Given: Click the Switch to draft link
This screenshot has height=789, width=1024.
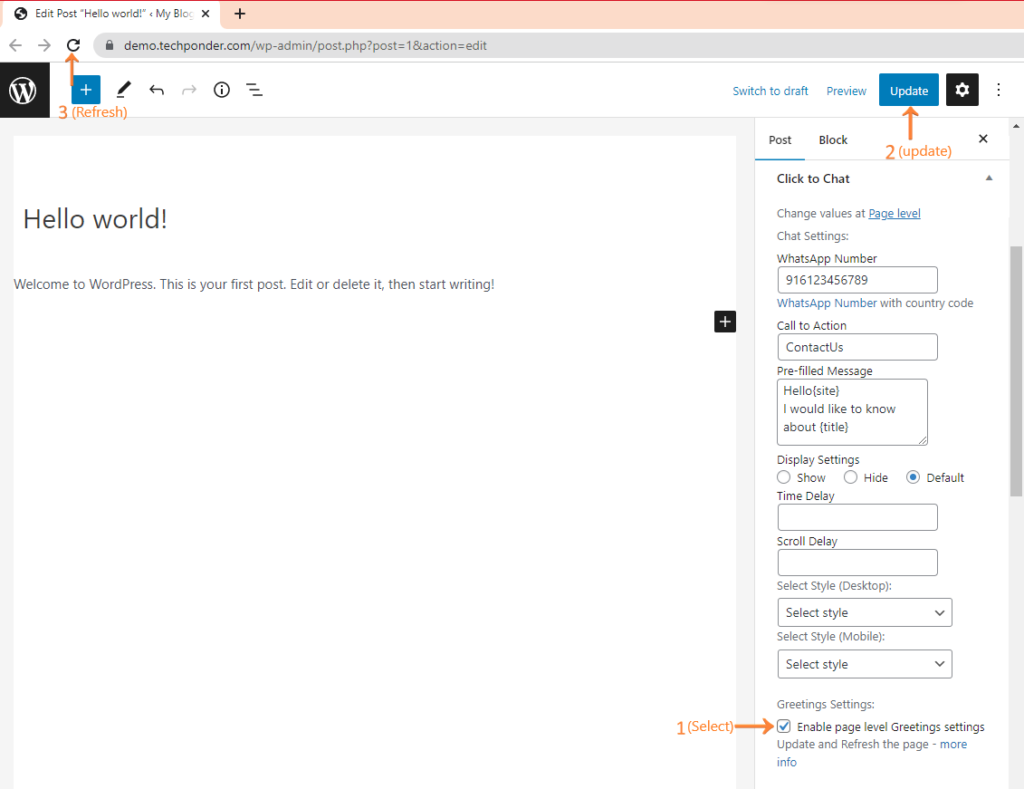Looking at the screenshot, I should pyautogui.click(x=770, y=91).
